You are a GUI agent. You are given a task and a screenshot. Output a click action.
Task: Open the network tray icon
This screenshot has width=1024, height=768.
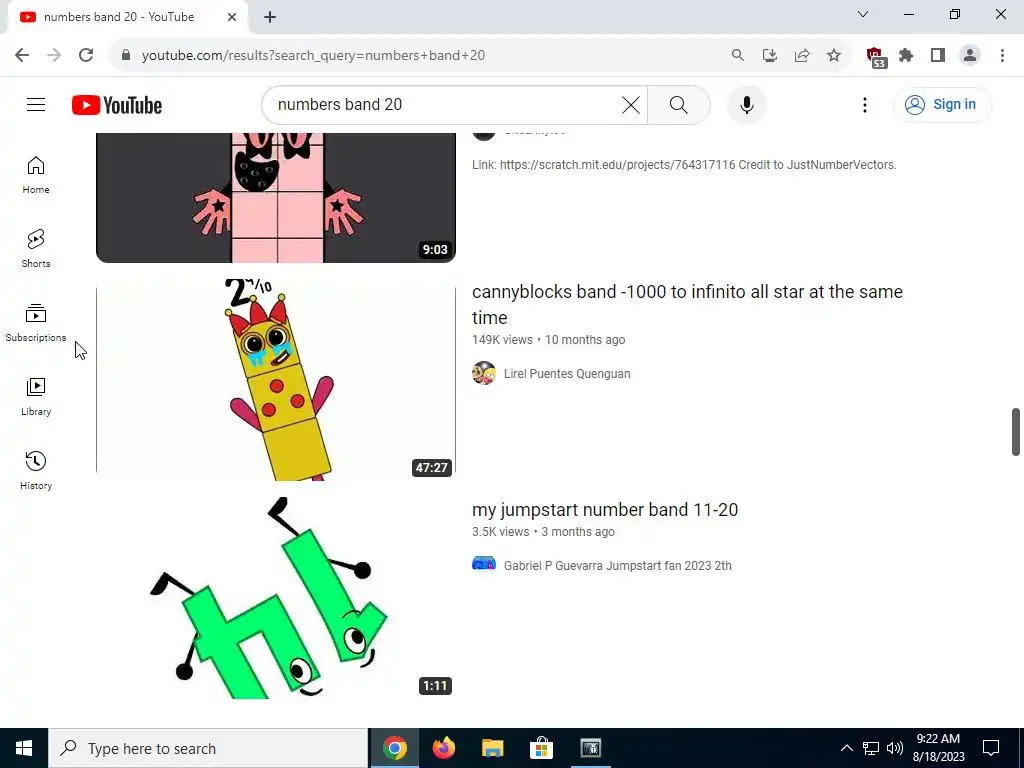tap(871, 748)
